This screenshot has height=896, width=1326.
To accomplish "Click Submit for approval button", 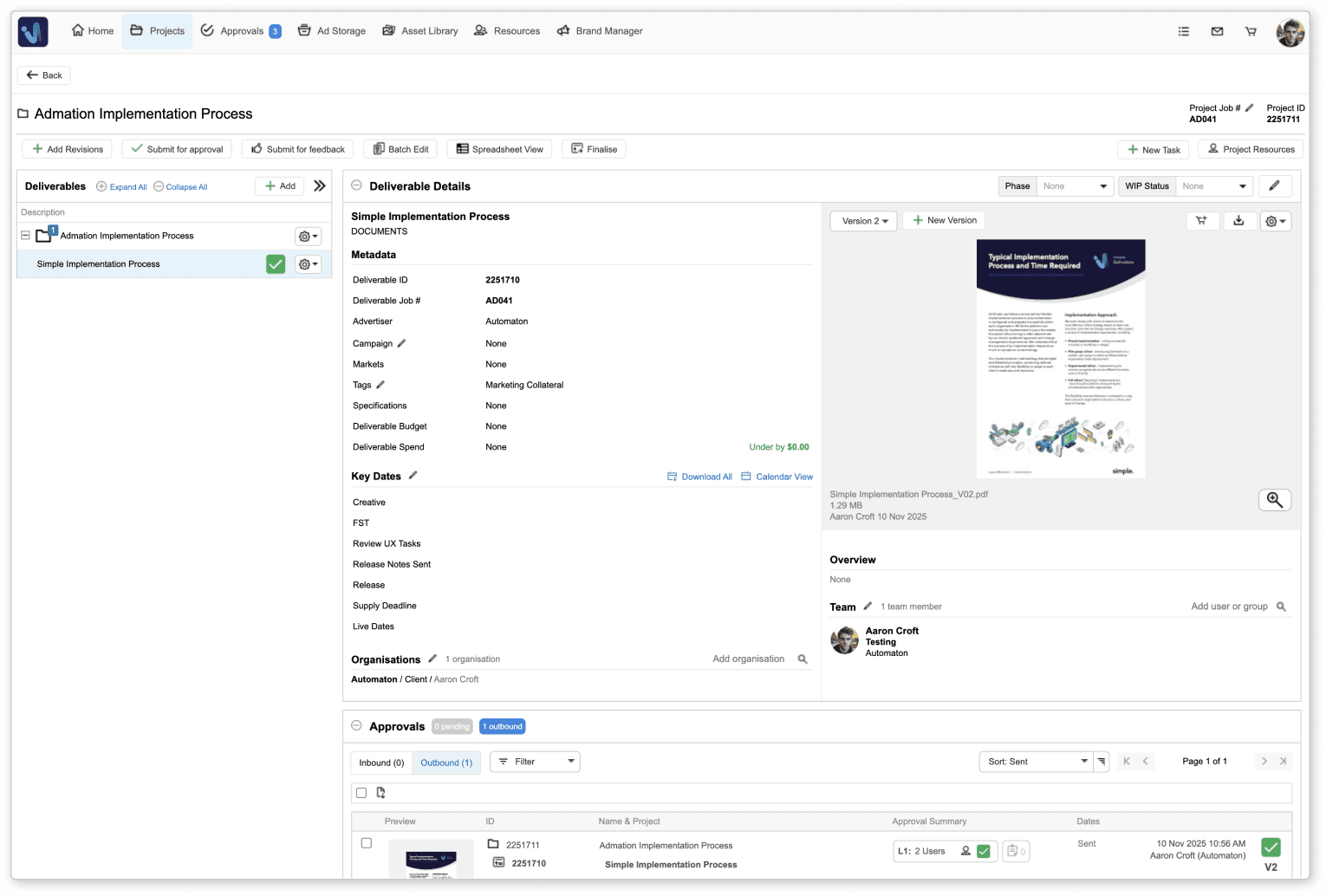I will pos(177,149).
